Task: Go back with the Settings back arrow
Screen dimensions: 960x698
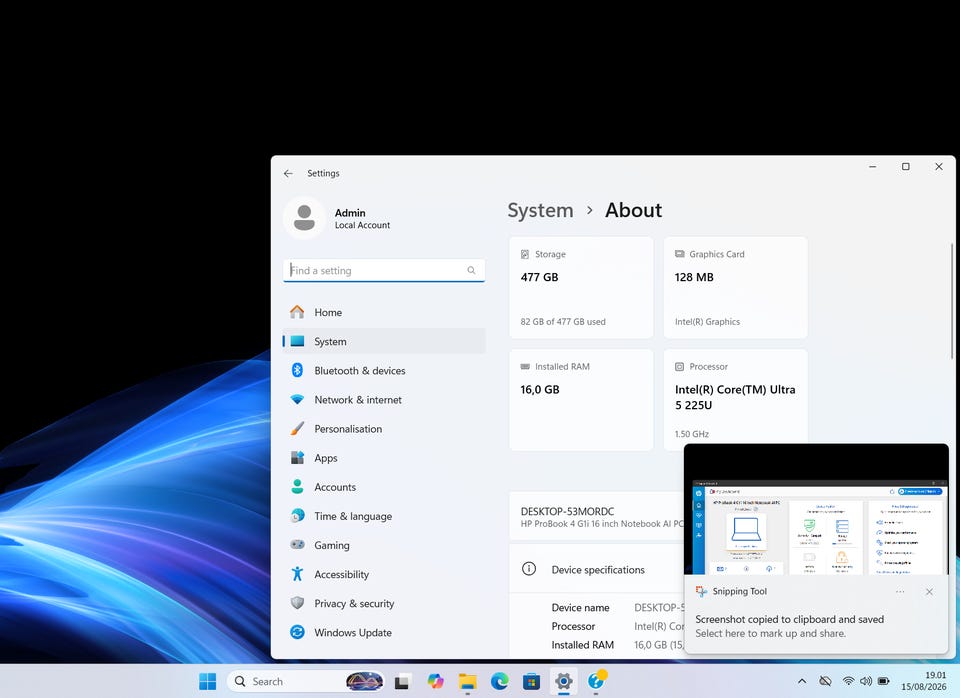Action: click(x=288, y=173)
